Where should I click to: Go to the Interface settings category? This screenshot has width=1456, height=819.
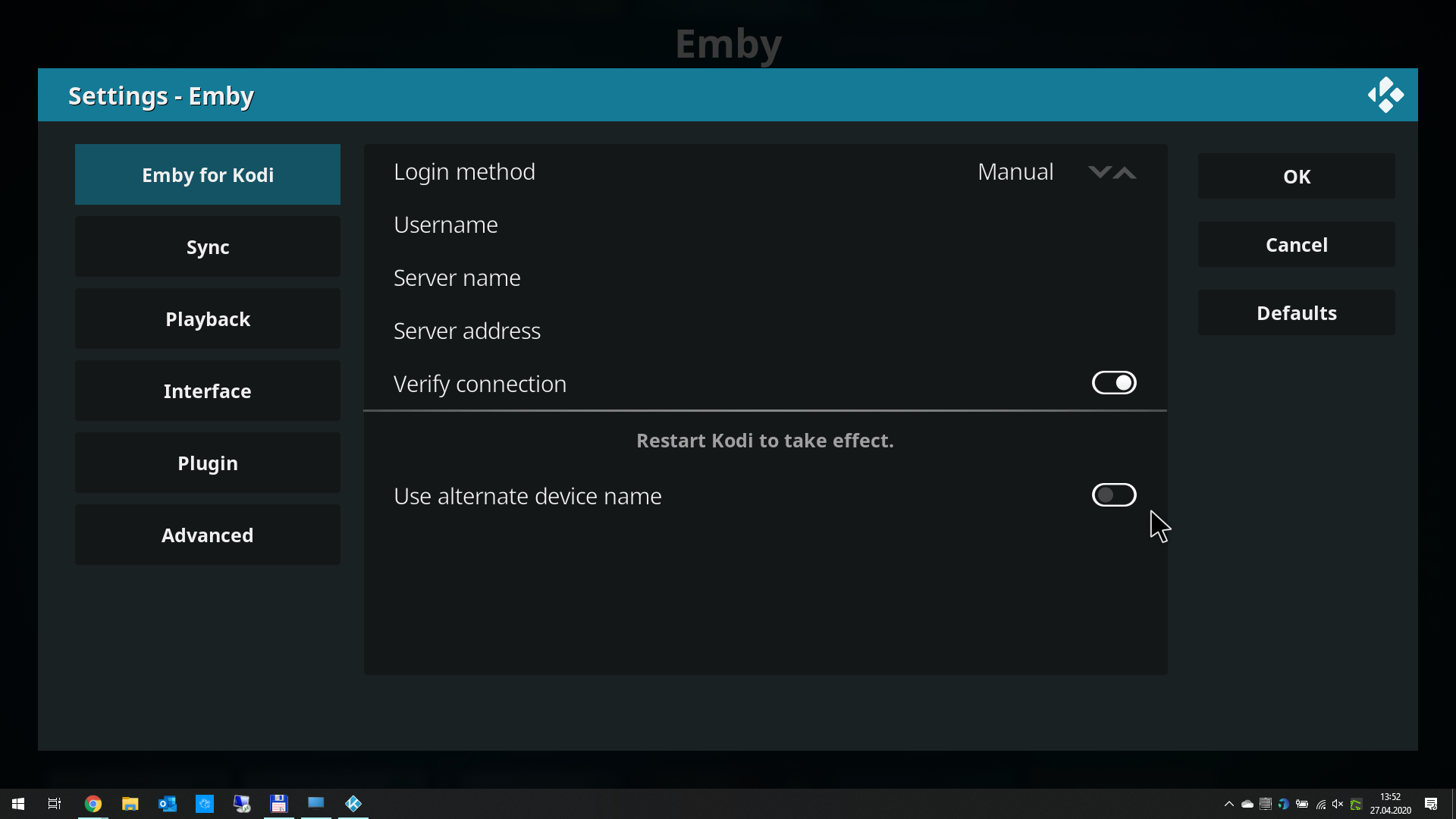pos(208,391)
